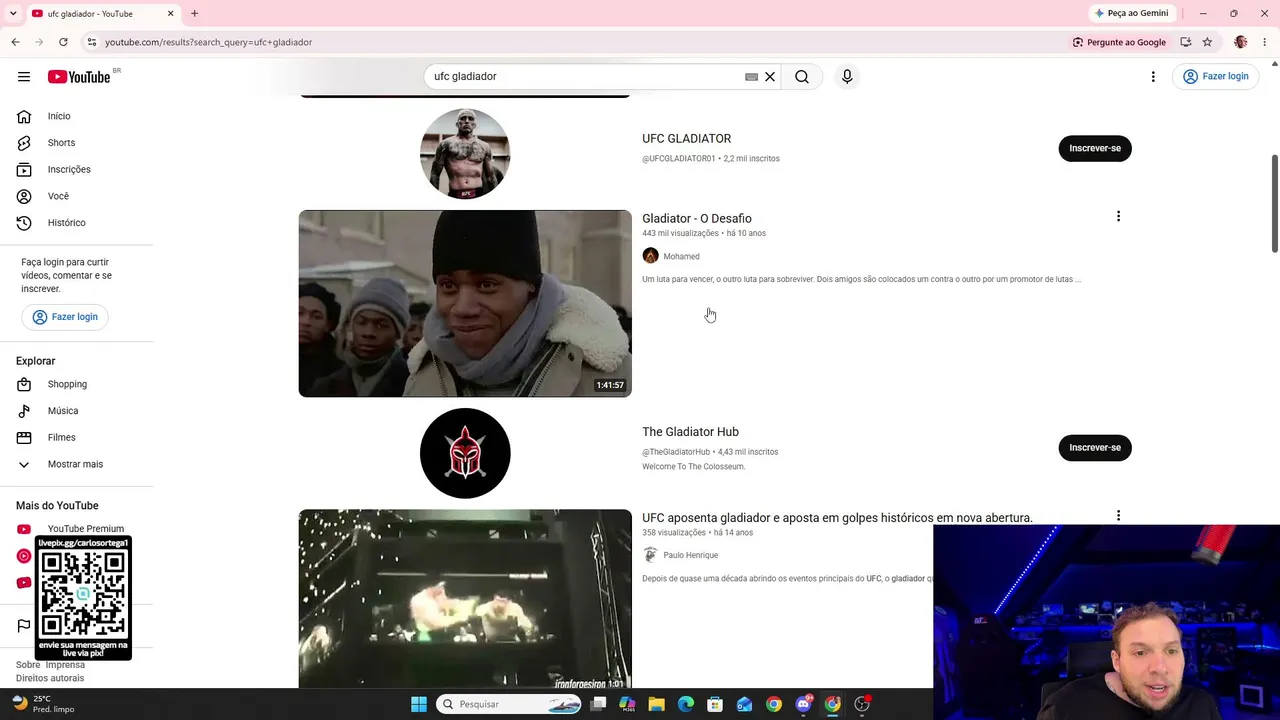Viewport: 1280px width, 720px height.
Task: Open YouTube Premium link
Action: click(x=86, y=529)
